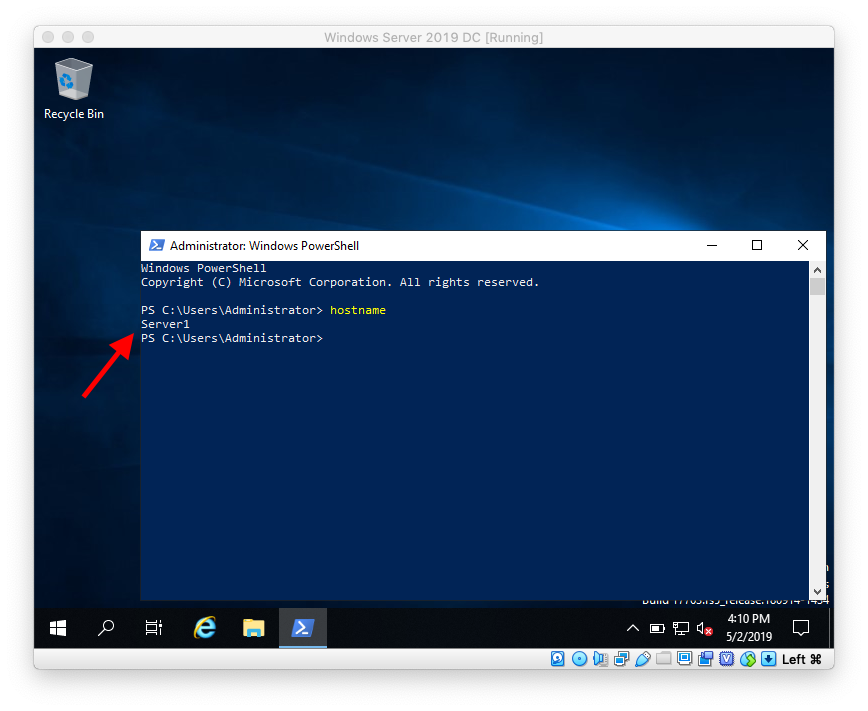Click the VirtualBox hard disk activity icon
Image resolution: width=868 pixels, height=711 pixels.
pyautogui.click(x=558, y=659)
